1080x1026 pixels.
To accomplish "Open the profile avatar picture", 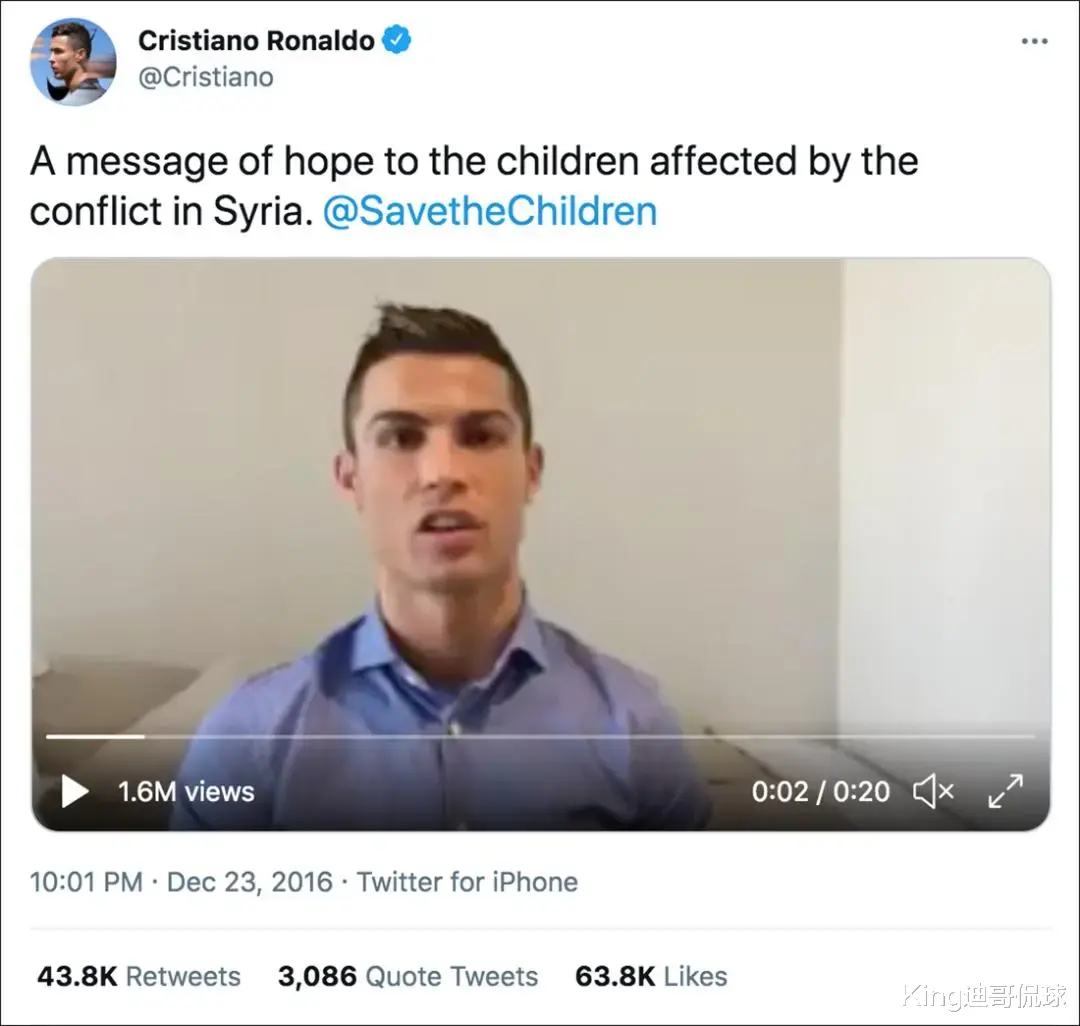I will tap(73, 62).
